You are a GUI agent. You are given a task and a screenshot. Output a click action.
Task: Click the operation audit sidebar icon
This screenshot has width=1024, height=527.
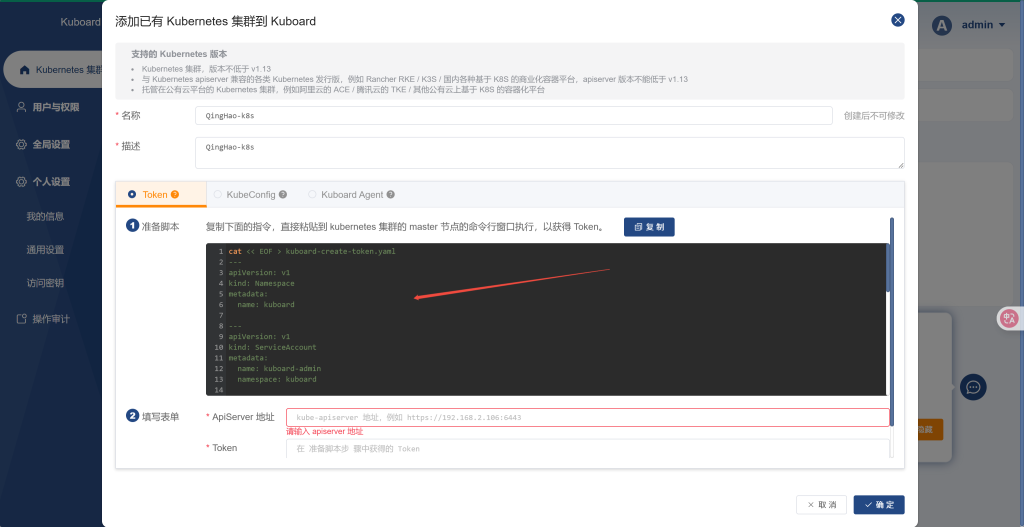[21, 319]
